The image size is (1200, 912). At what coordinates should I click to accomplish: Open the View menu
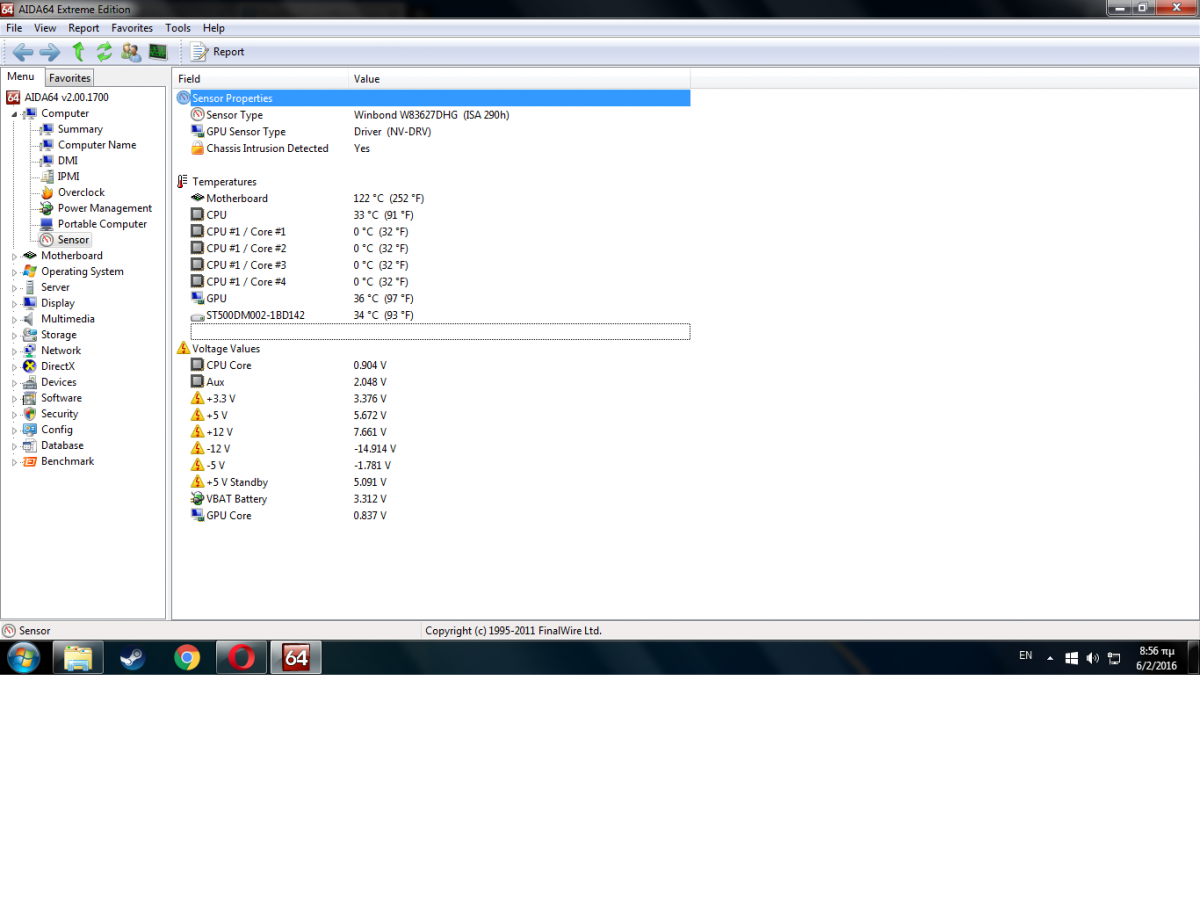(46, 28)
